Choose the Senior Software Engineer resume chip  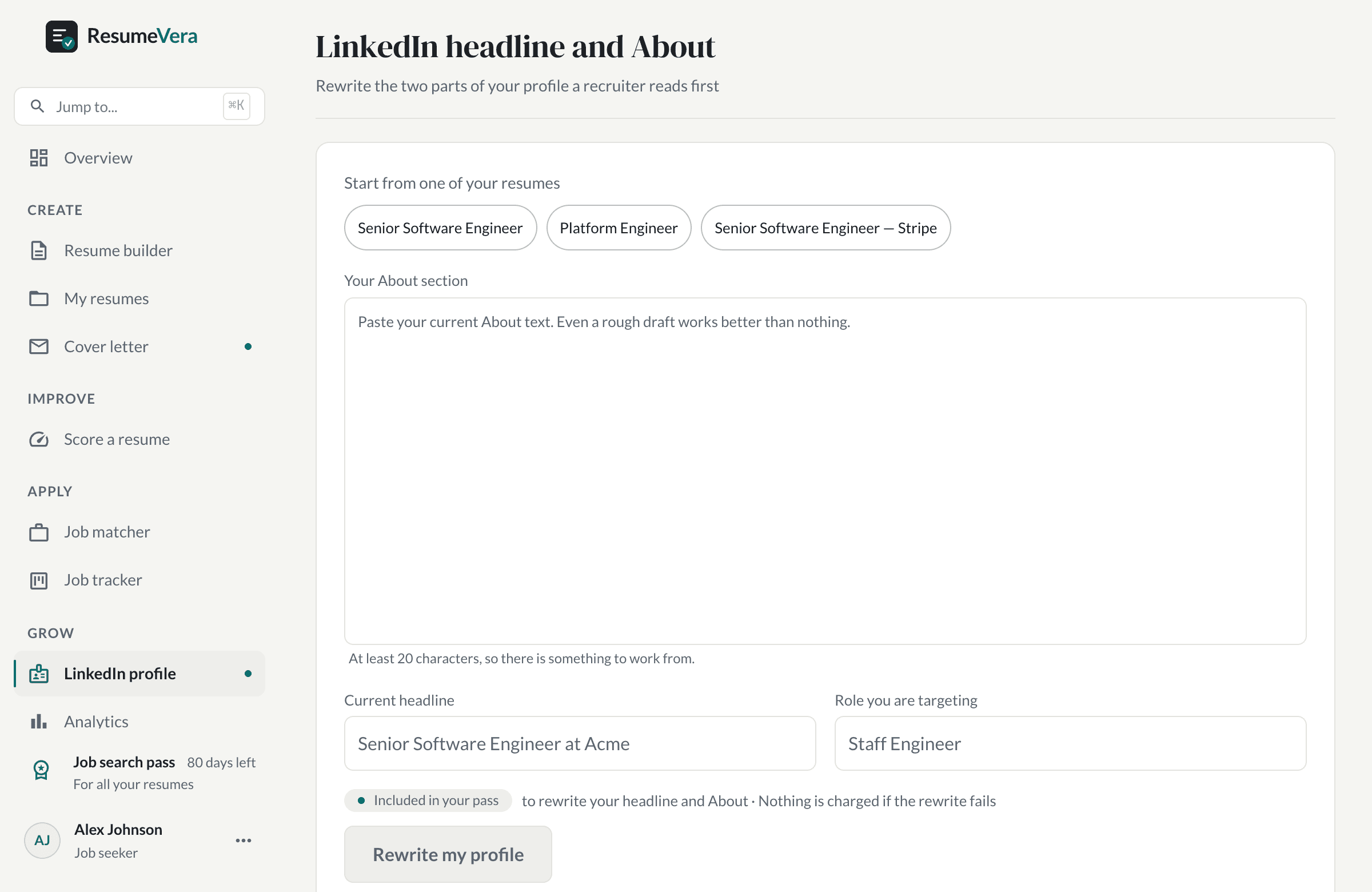point(440,227)
